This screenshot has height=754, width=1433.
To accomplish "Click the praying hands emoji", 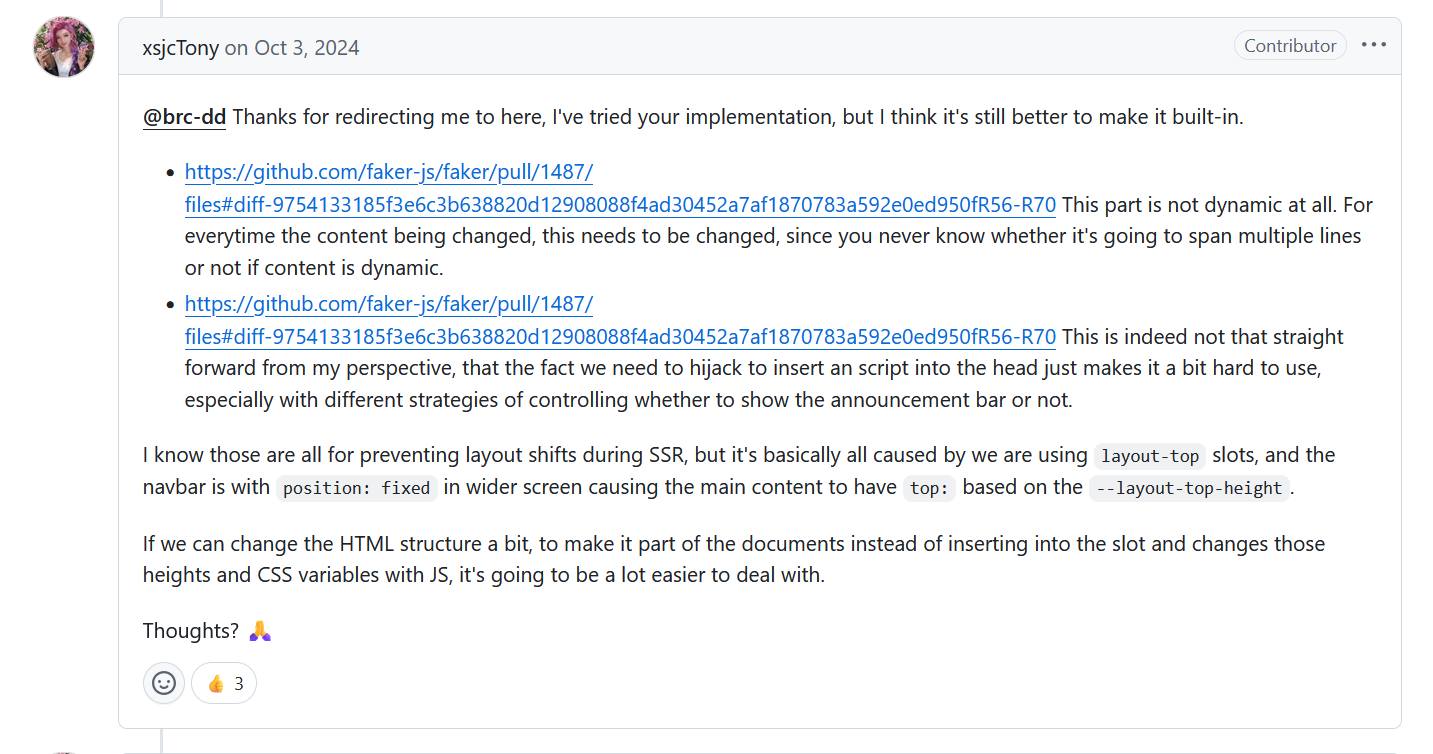I will 260,631.
